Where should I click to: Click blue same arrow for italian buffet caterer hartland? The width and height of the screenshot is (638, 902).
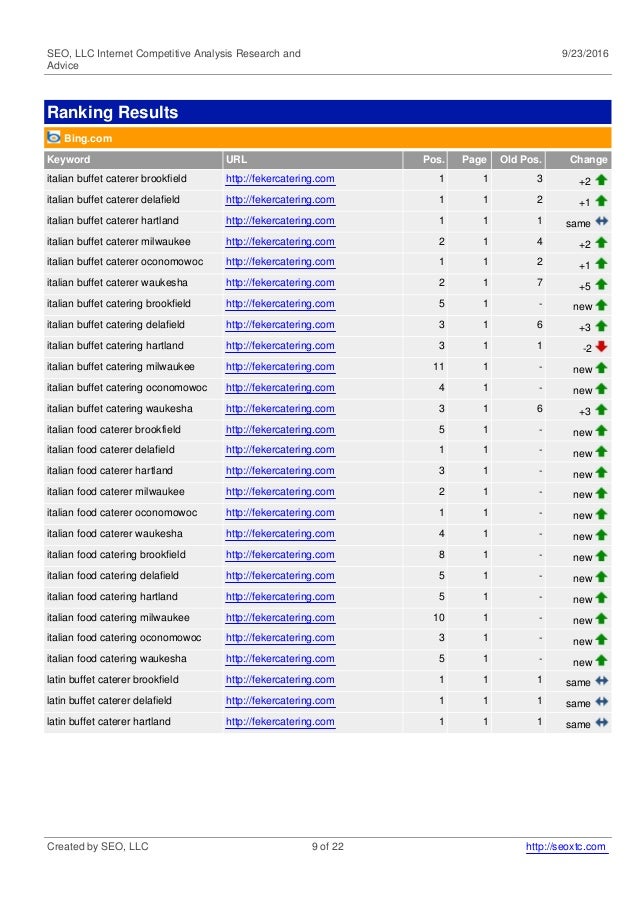coord(601,221)
